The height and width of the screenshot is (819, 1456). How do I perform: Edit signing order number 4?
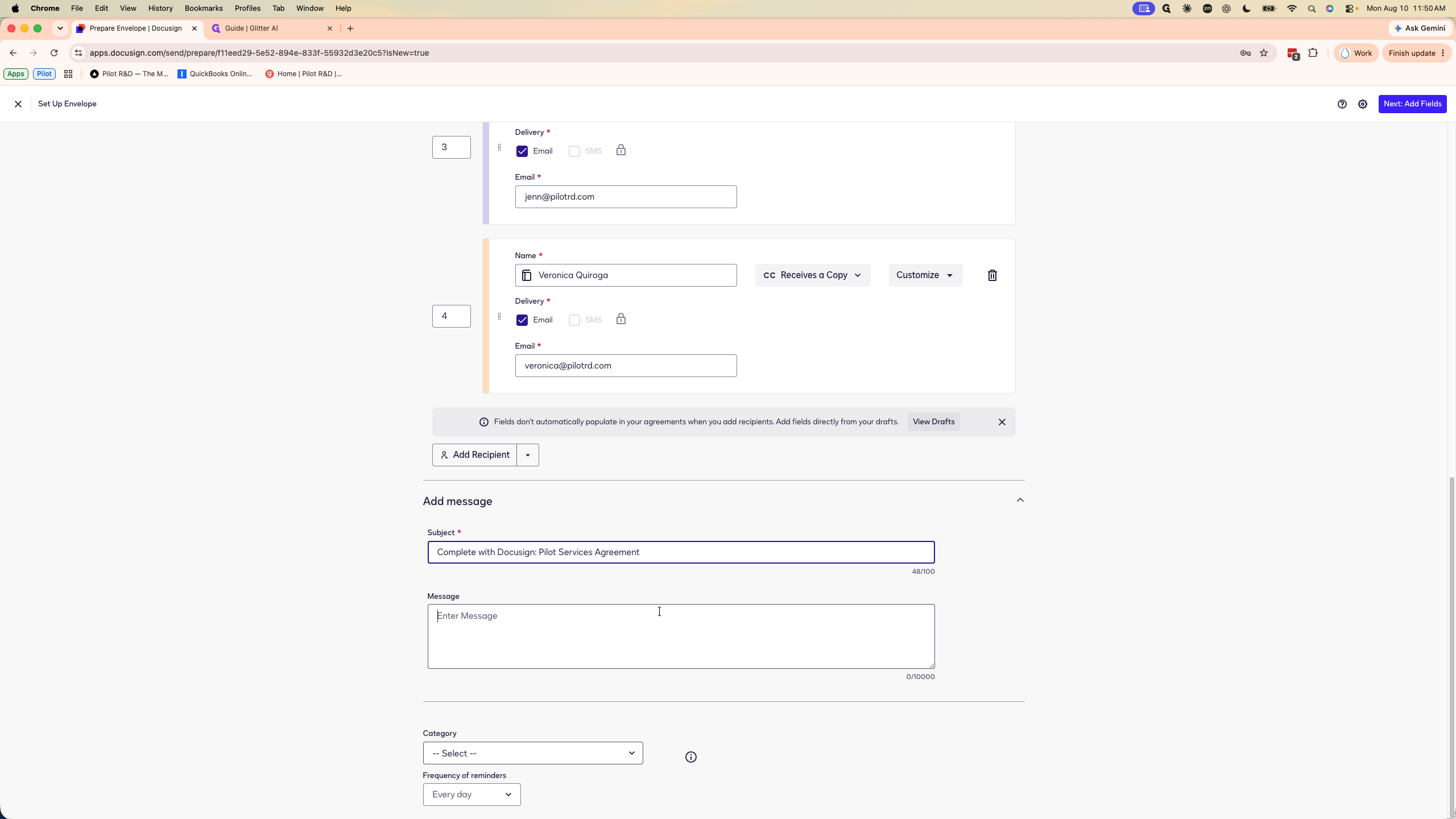[451, 316]
